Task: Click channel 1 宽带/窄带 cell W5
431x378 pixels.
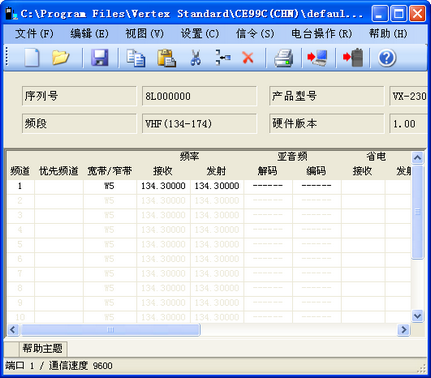Action: (110, 186)
